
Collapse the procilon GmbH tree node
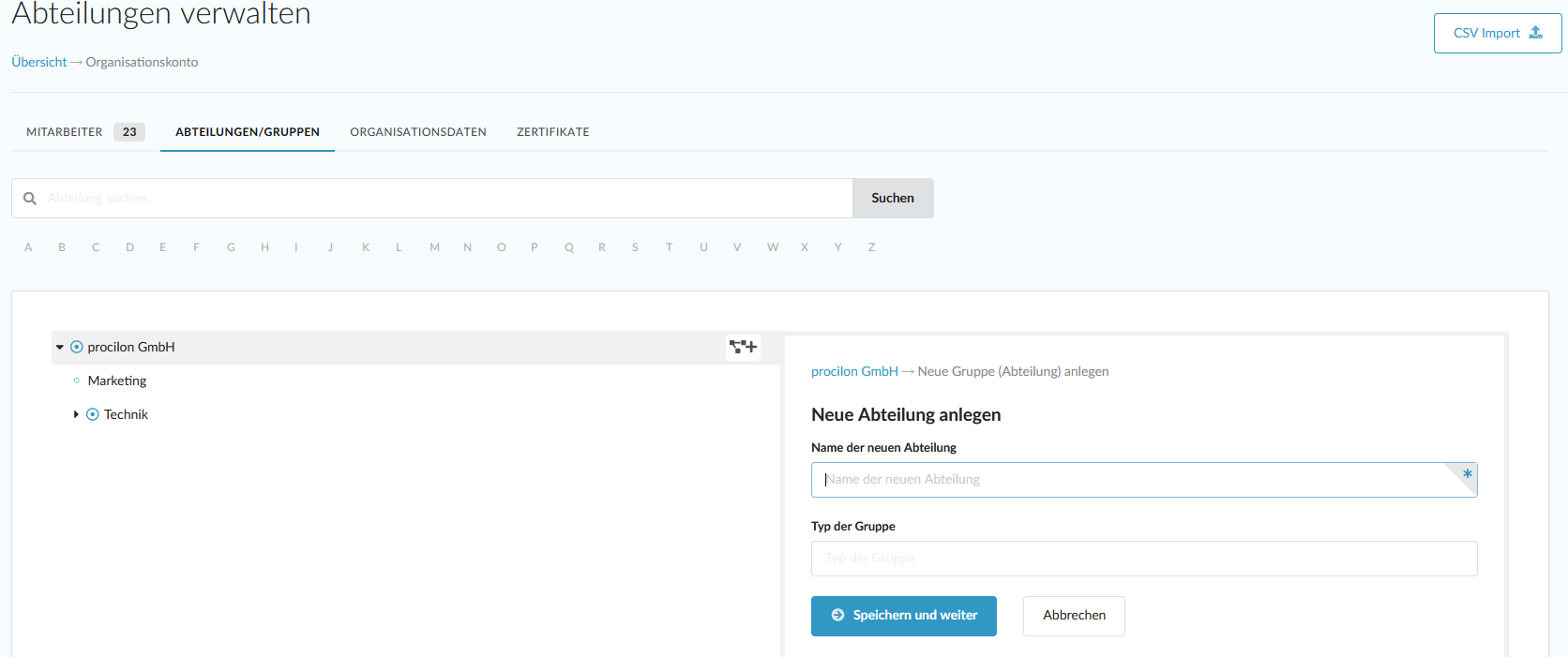pyautogui.click(x=60, y=347)
